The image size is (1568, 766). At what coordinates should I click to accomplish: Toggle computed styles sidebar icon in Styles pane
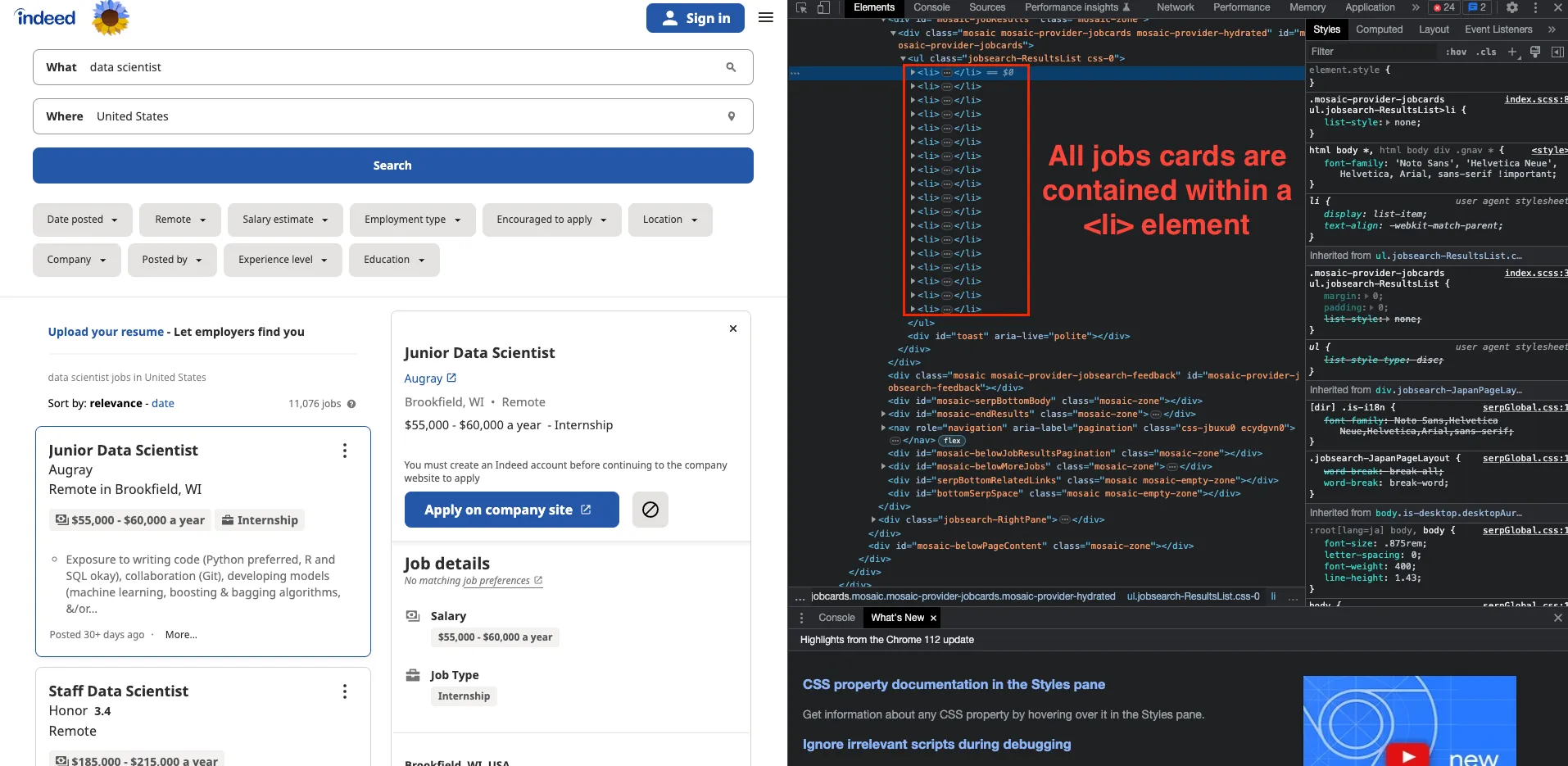point(1557,52)
